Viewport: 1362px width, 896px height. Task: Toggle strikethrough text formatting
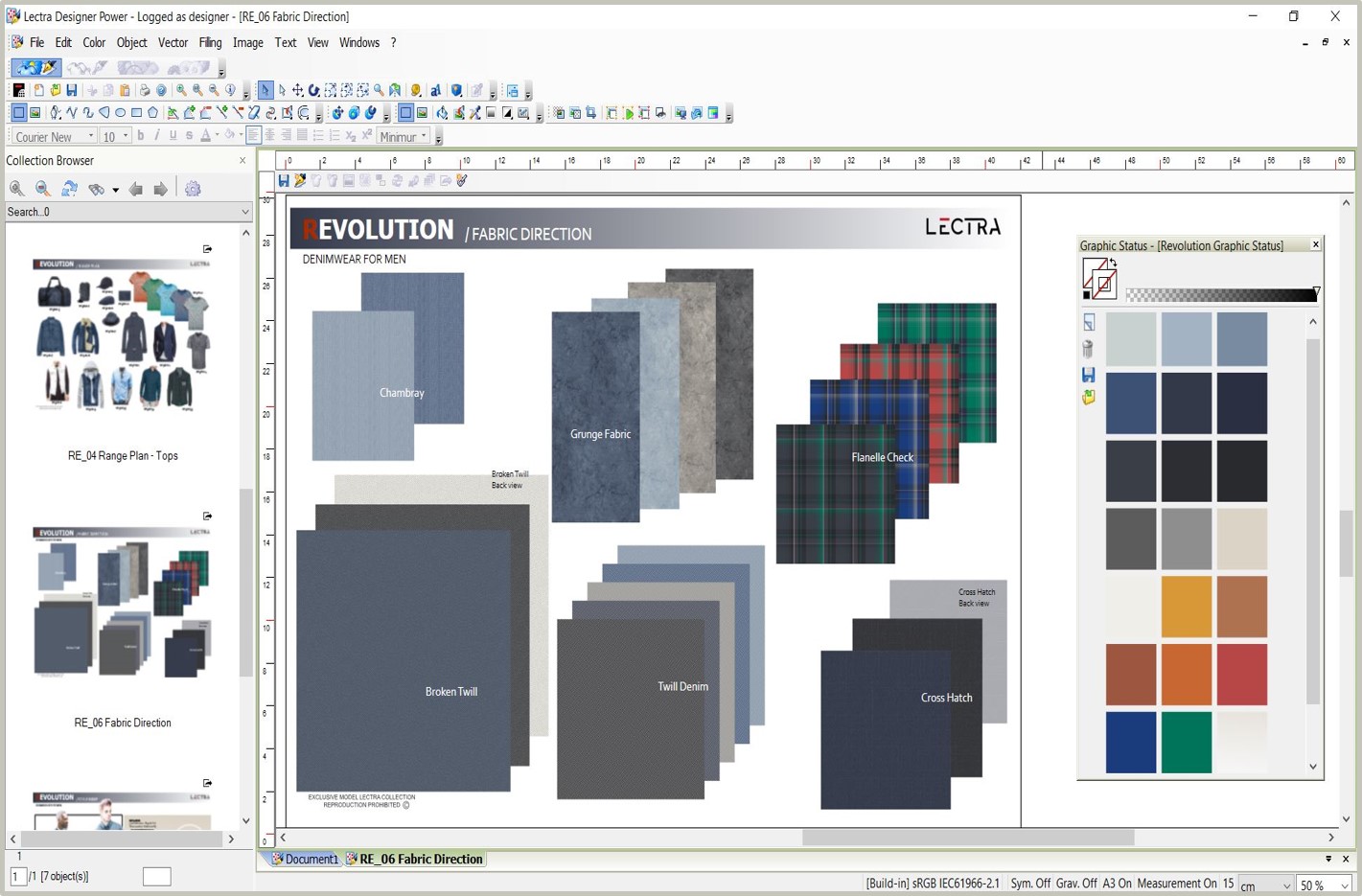[x=189, y=136]
